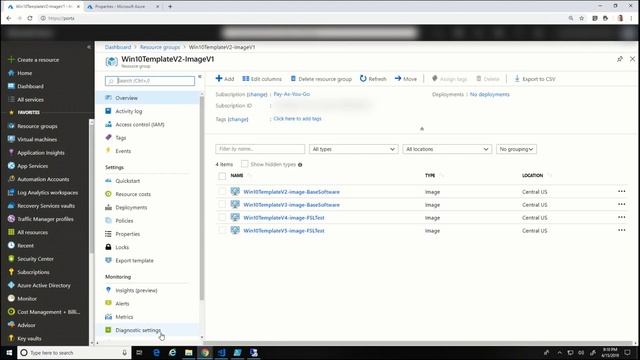Click the Pay-As-You-Go subscription link

(x=291, y=94)
